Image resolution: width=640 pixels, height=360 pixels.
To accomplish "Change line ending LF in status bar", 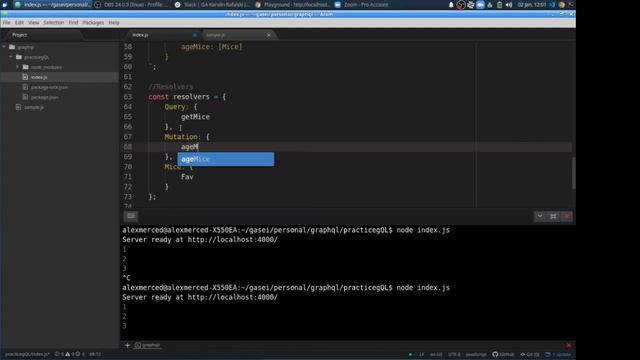I will click(421, 355).
